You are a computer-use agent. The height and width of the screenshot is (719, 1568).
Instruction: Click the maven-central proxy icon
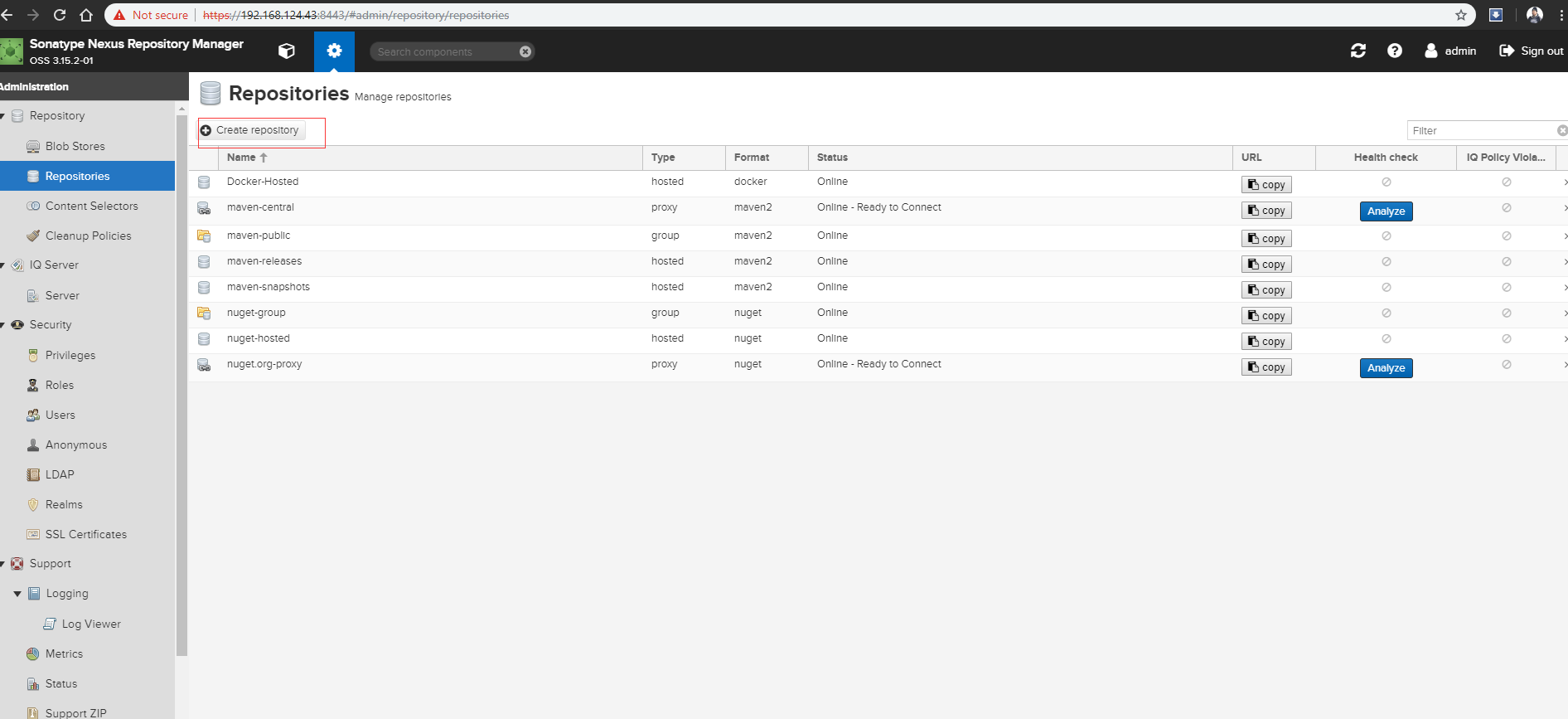[x=204, y=208]
